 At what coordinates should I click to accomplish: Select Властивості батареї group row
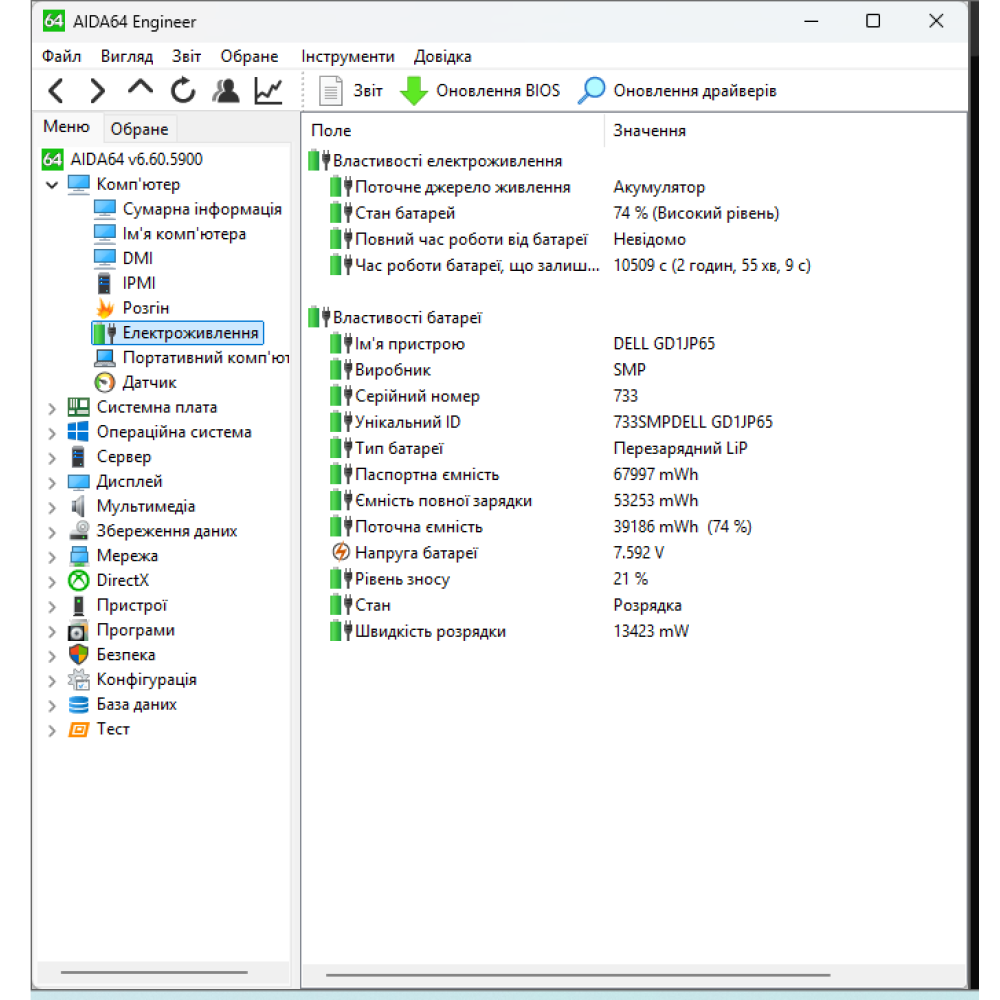pyautogui.click(x=635, y=318)
